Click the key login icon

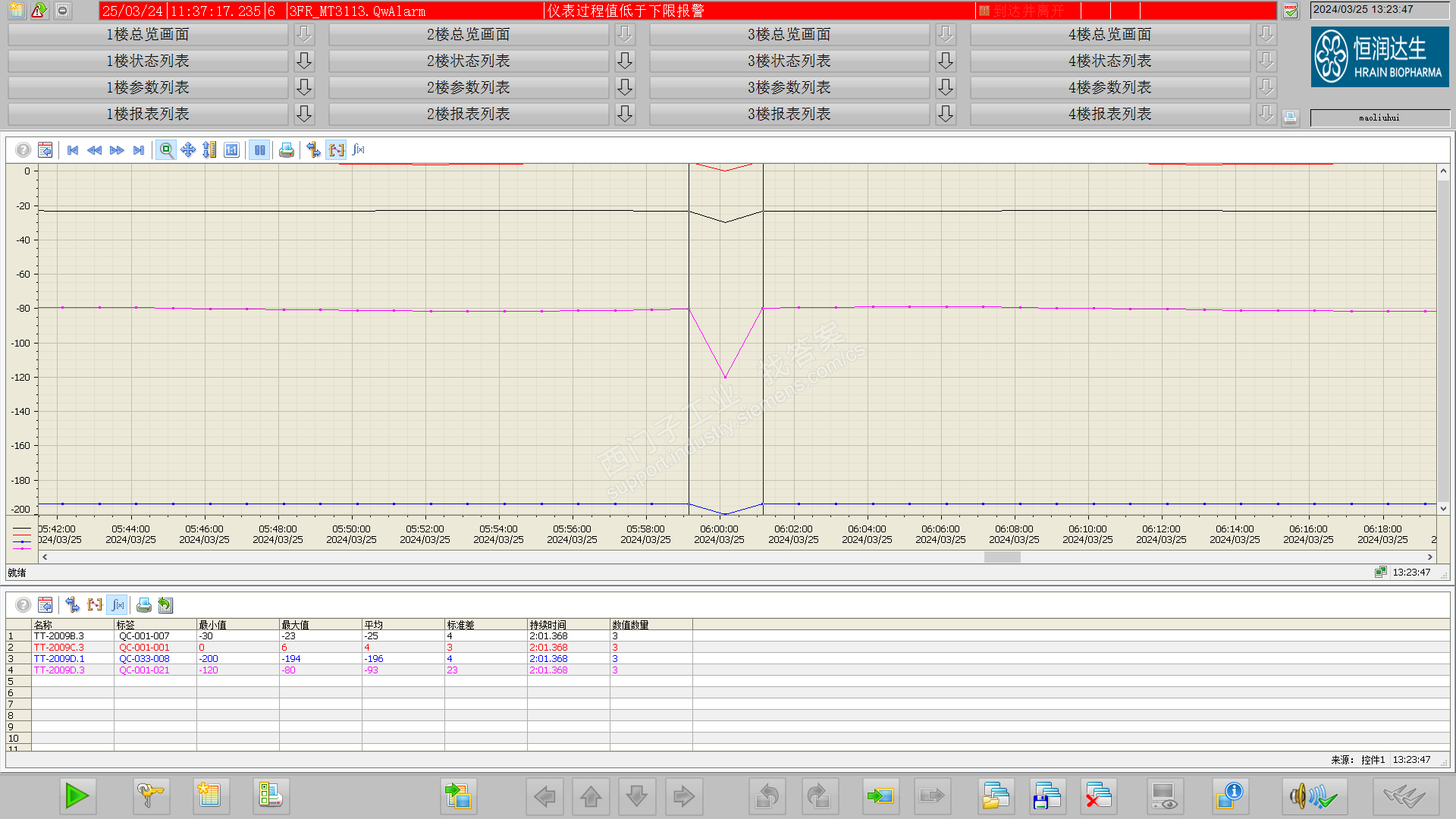pos(150,795)
